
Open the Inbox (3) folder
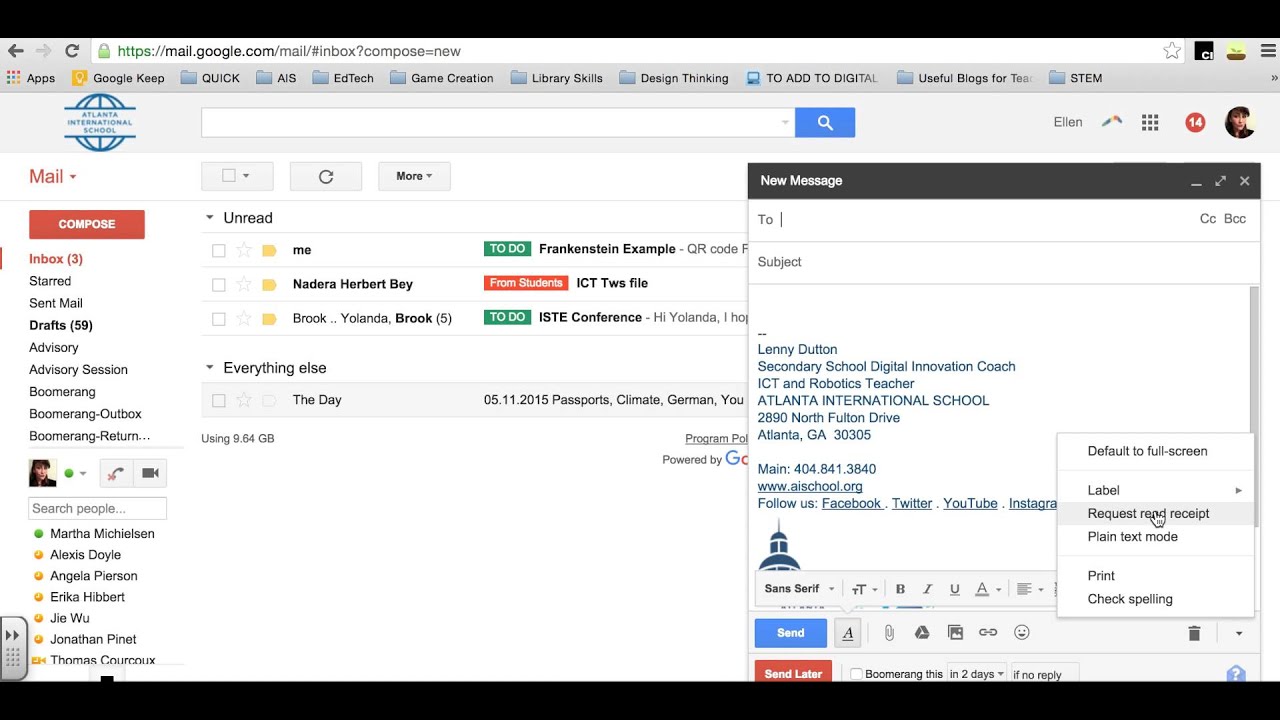(56, 259)
